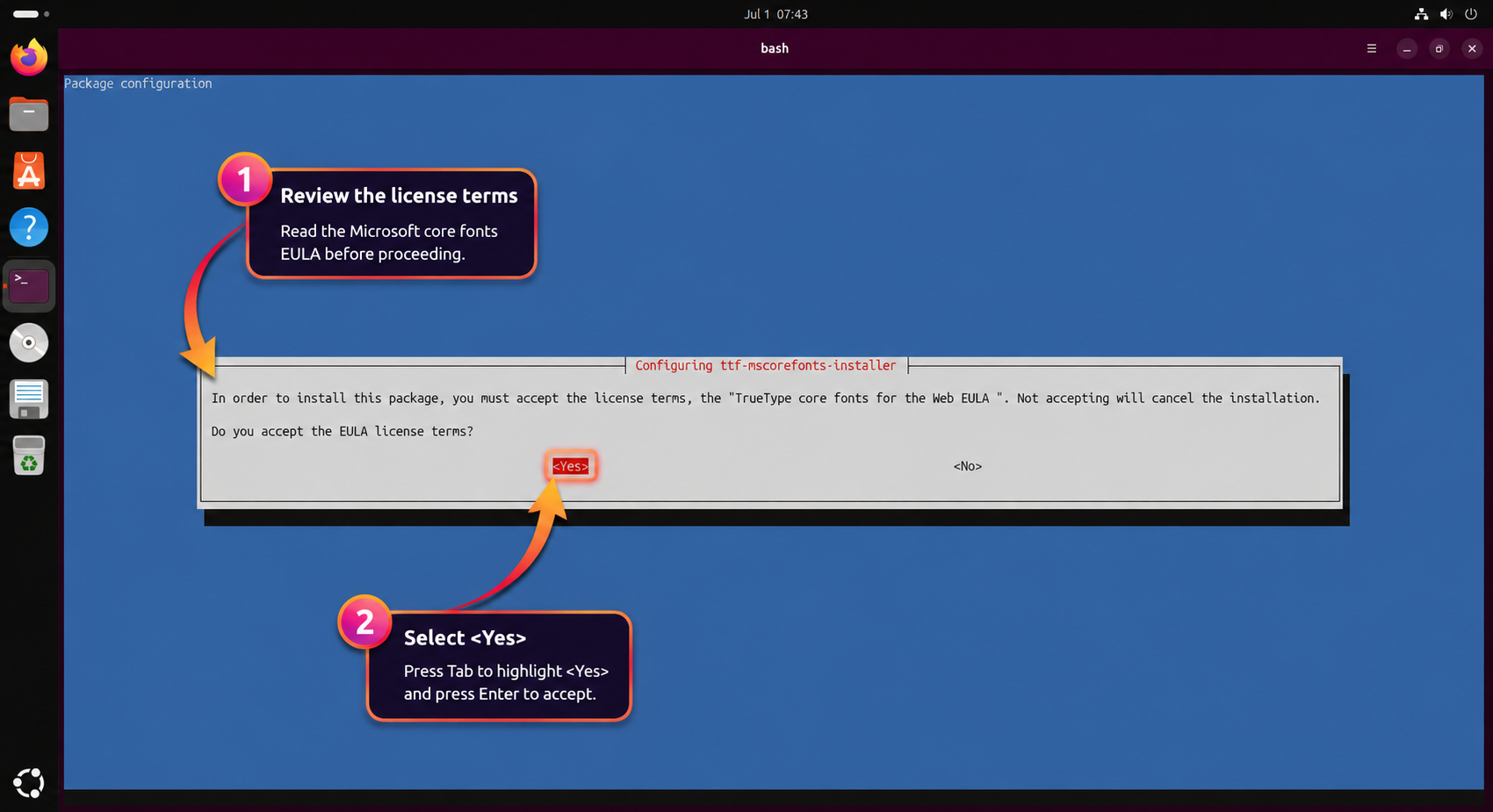Close the bash terminal window
This screenshot has width=1493, height=812.
coord(1472,49)
